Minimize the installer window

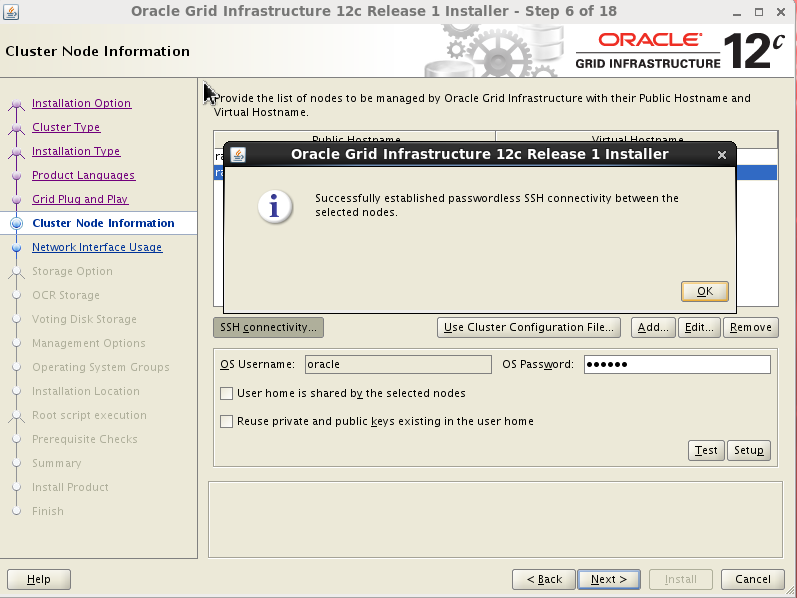click(x=737, y=12)
